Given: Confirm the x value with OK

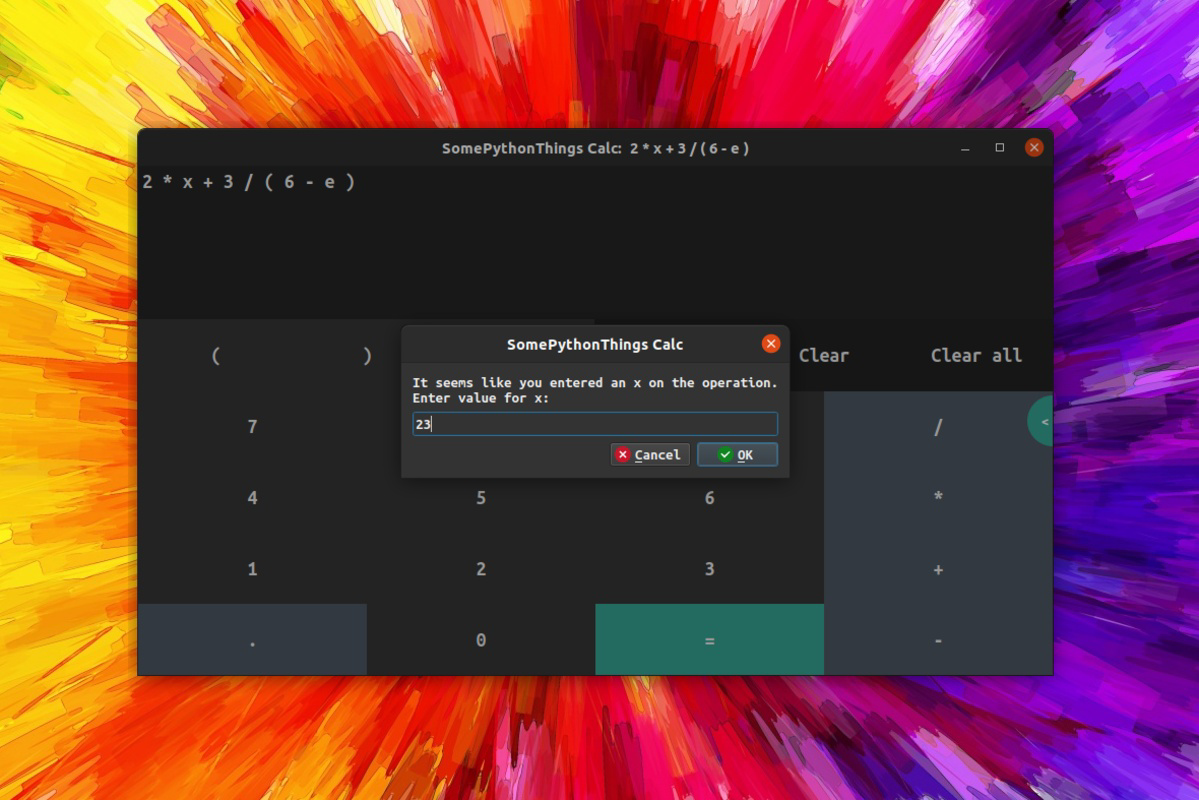Looking at the screenshot, I should point(737,455).
